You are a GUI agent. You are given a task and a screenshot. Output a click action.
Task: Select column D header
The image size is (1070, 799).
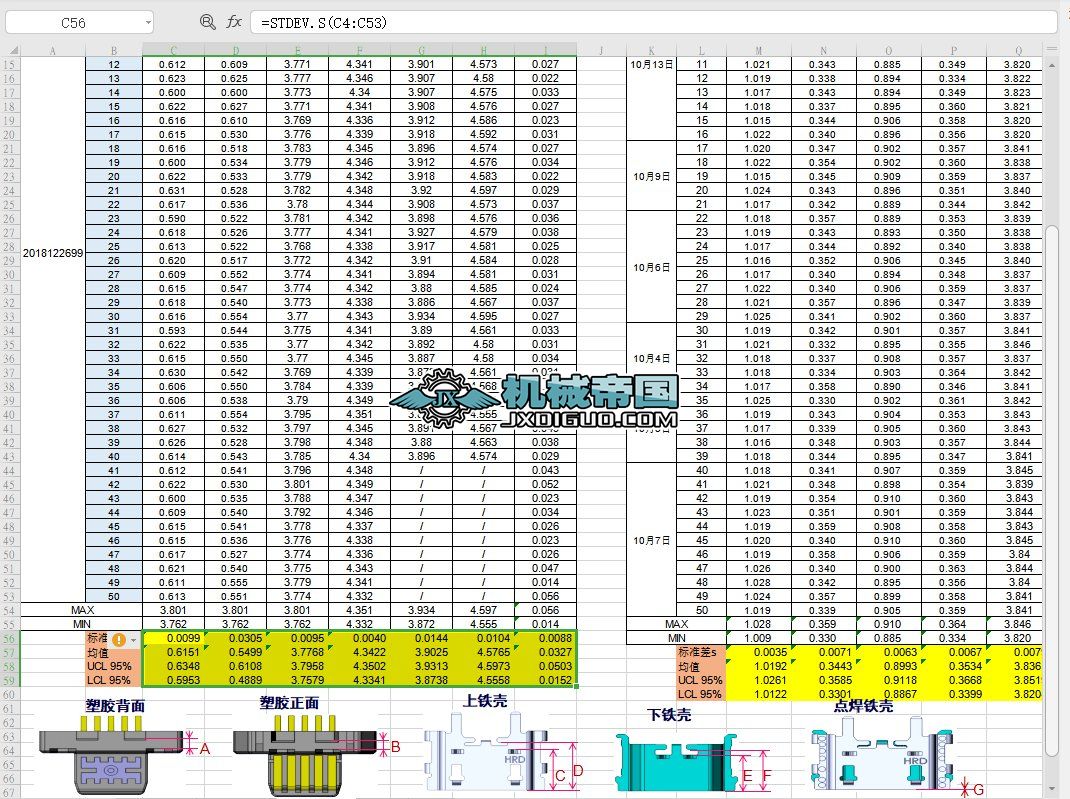pyautogui.click(x=235, y=50)
